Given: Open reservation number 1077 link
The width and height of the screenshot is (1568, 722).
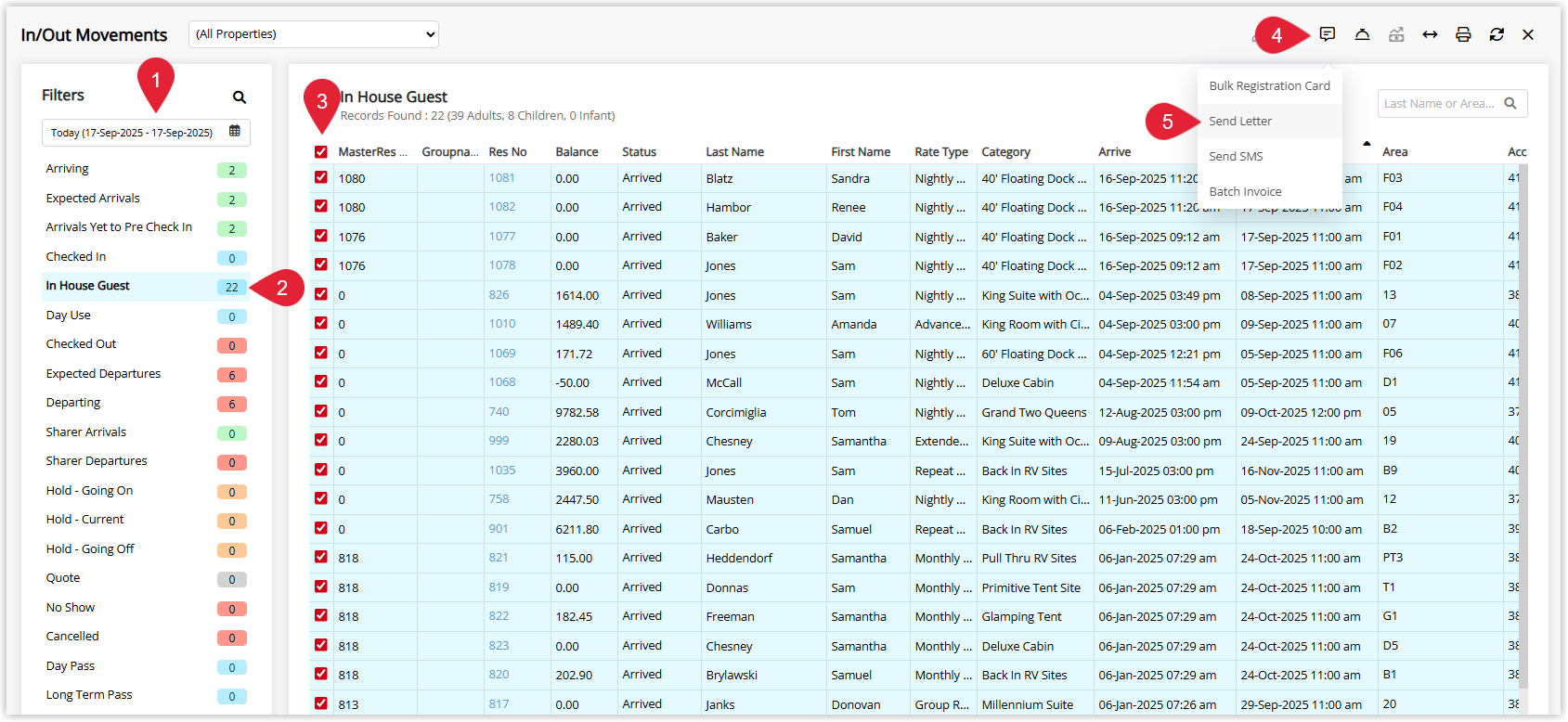Looking at the screenshot, I should pyautogui.click(x=501, y=236).
